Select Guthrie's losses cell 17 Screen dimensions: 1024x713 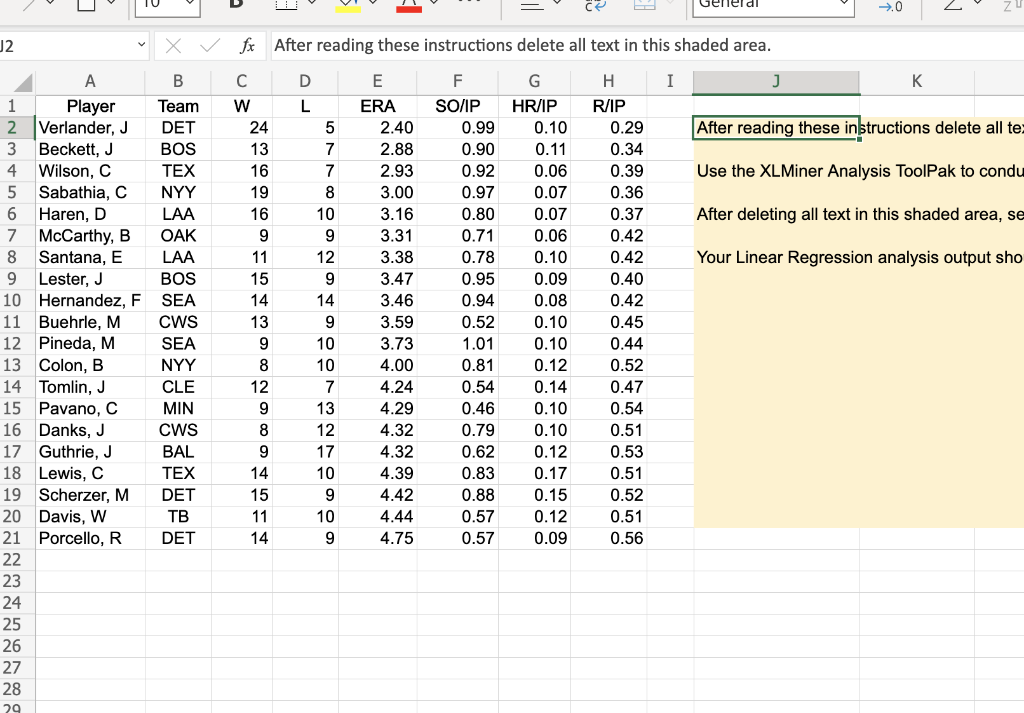point(305,452)
